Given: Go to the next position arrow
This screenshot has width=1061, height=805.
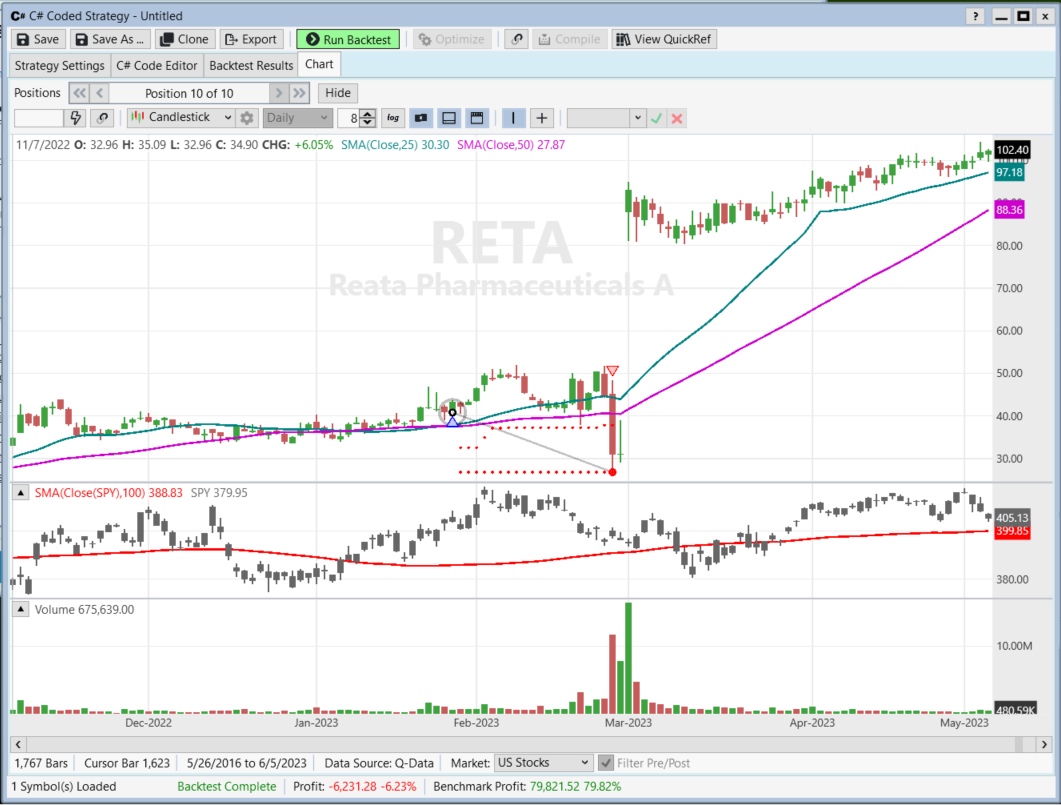Looking at the screenshot, I should [279, 93].
